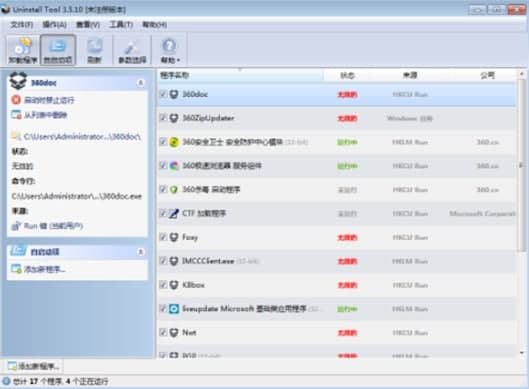The image size is (529, 389).
Task: Select the Foxy entry name
Action: click(x=190, y=237)
